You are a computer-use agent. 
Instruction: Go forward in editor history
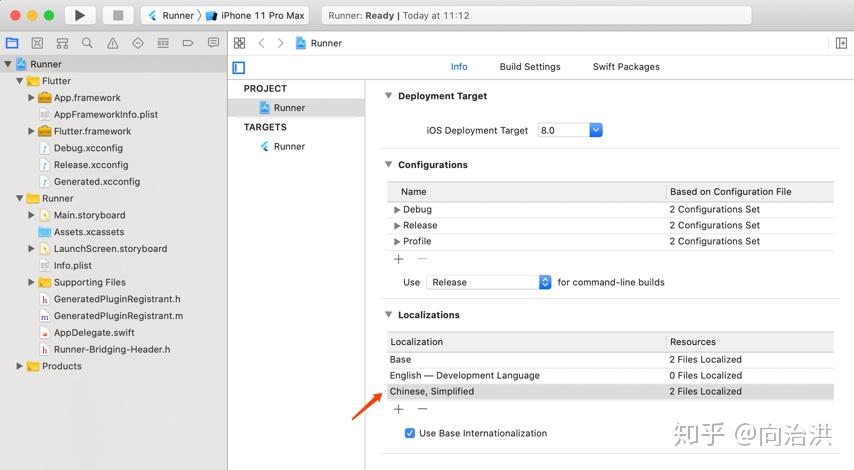tap(280, 43)
